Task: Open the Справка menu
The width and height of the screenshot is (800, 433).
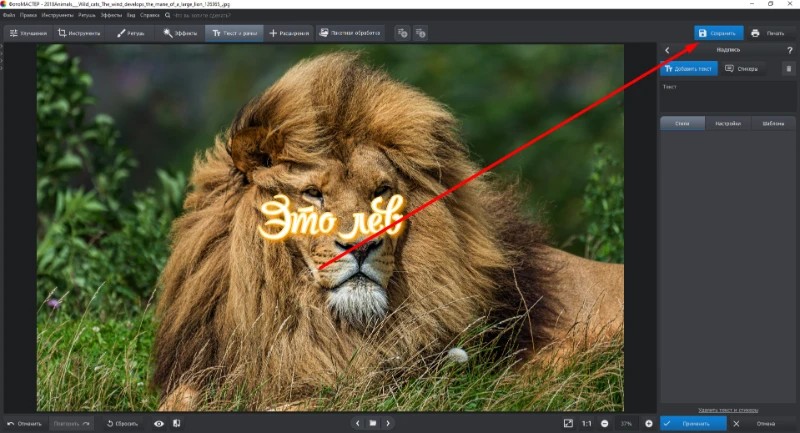Action: [149, 15]
